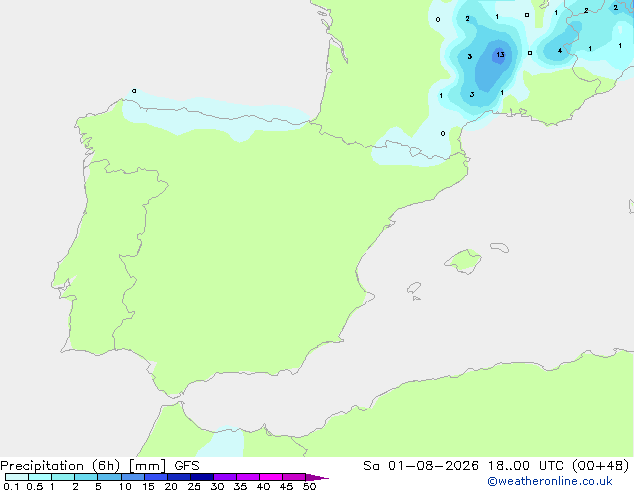This screenshot has width=634, height=490.
Task: Click the '18..00 UTC' time text
Action: click(527, 466)
